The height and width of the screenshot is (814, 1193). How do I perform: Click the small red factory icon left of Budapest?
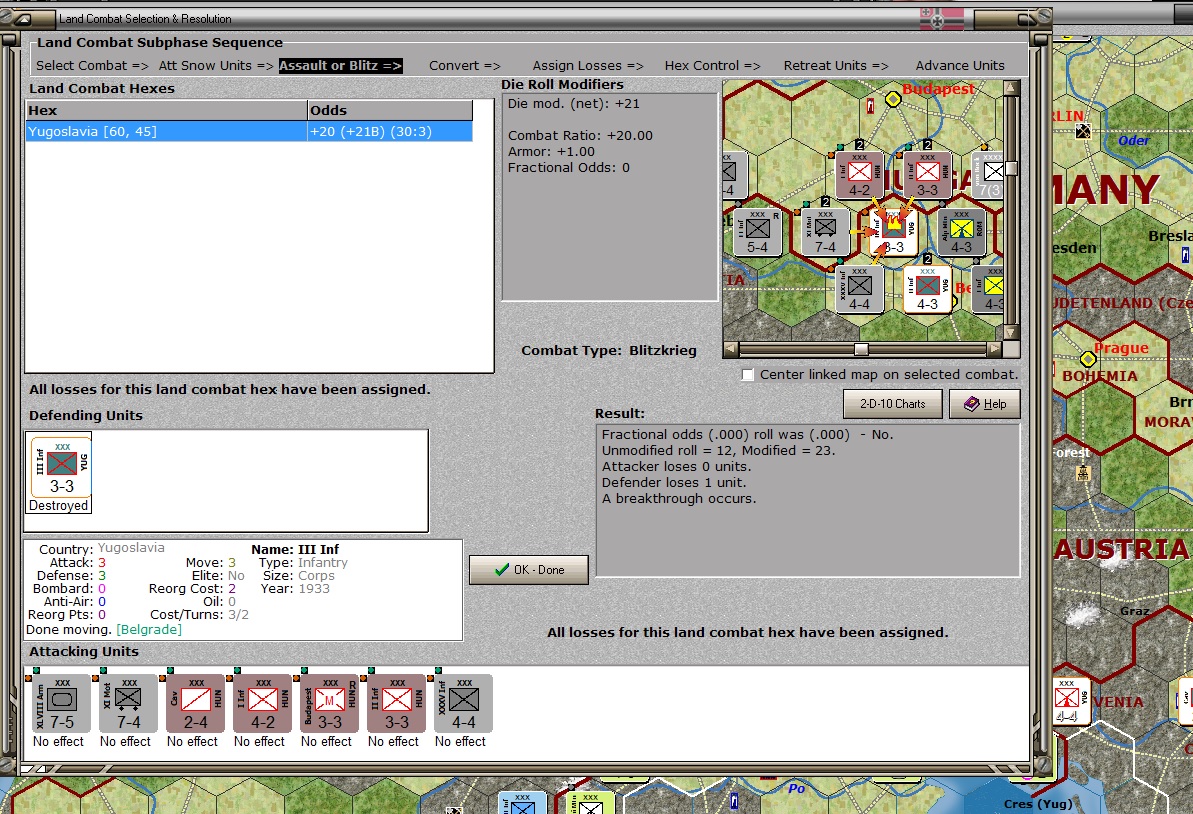(x=870, y=107)
